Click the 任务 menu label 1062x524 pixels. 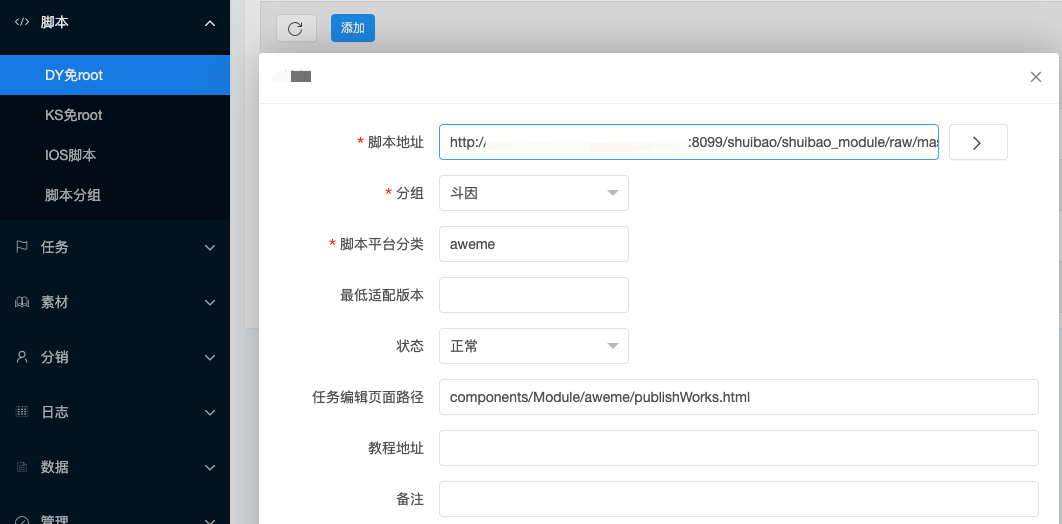point(55,247)
